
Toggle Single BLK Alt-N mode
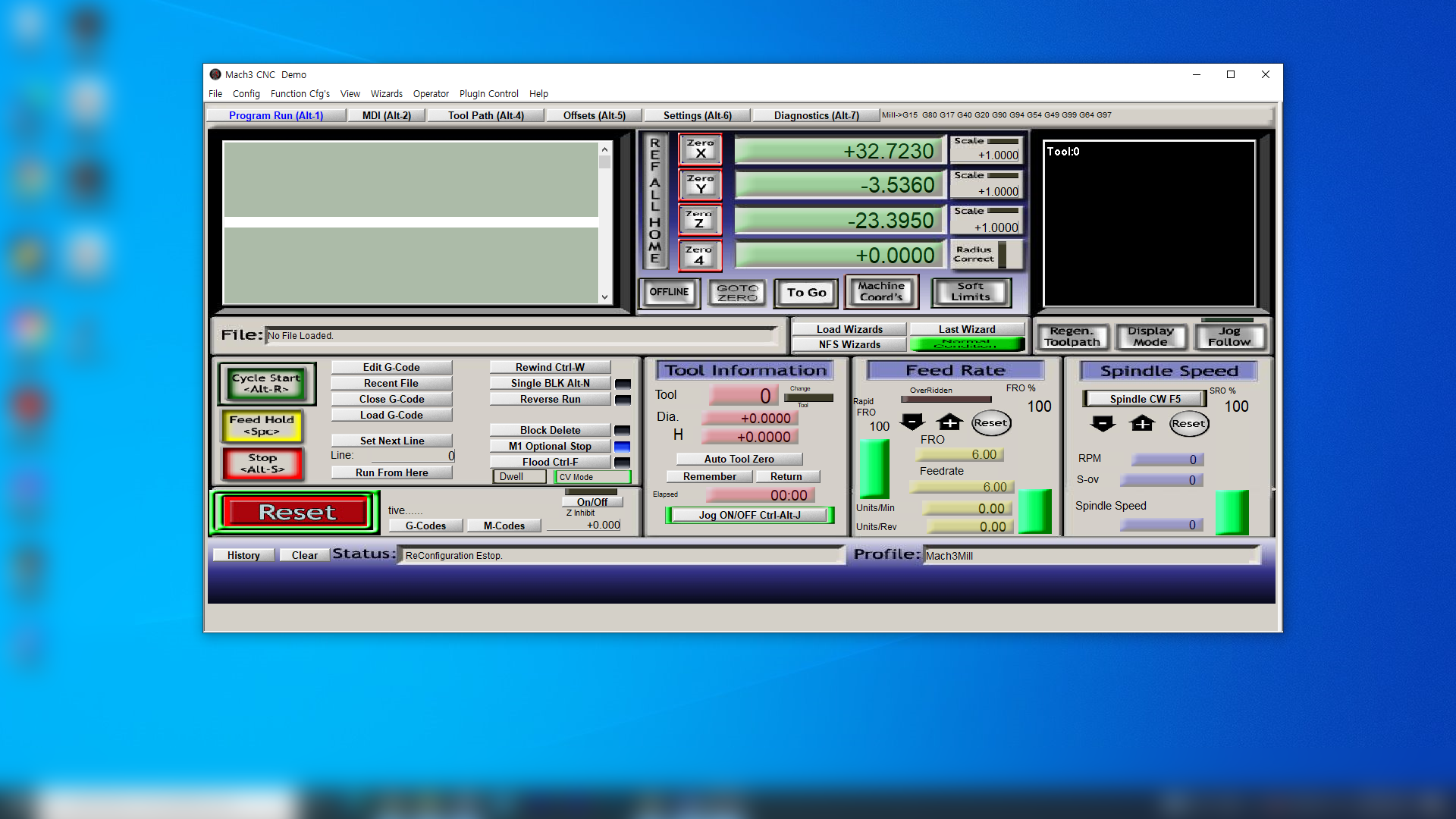pyautogui.click(x=550, y=383)
